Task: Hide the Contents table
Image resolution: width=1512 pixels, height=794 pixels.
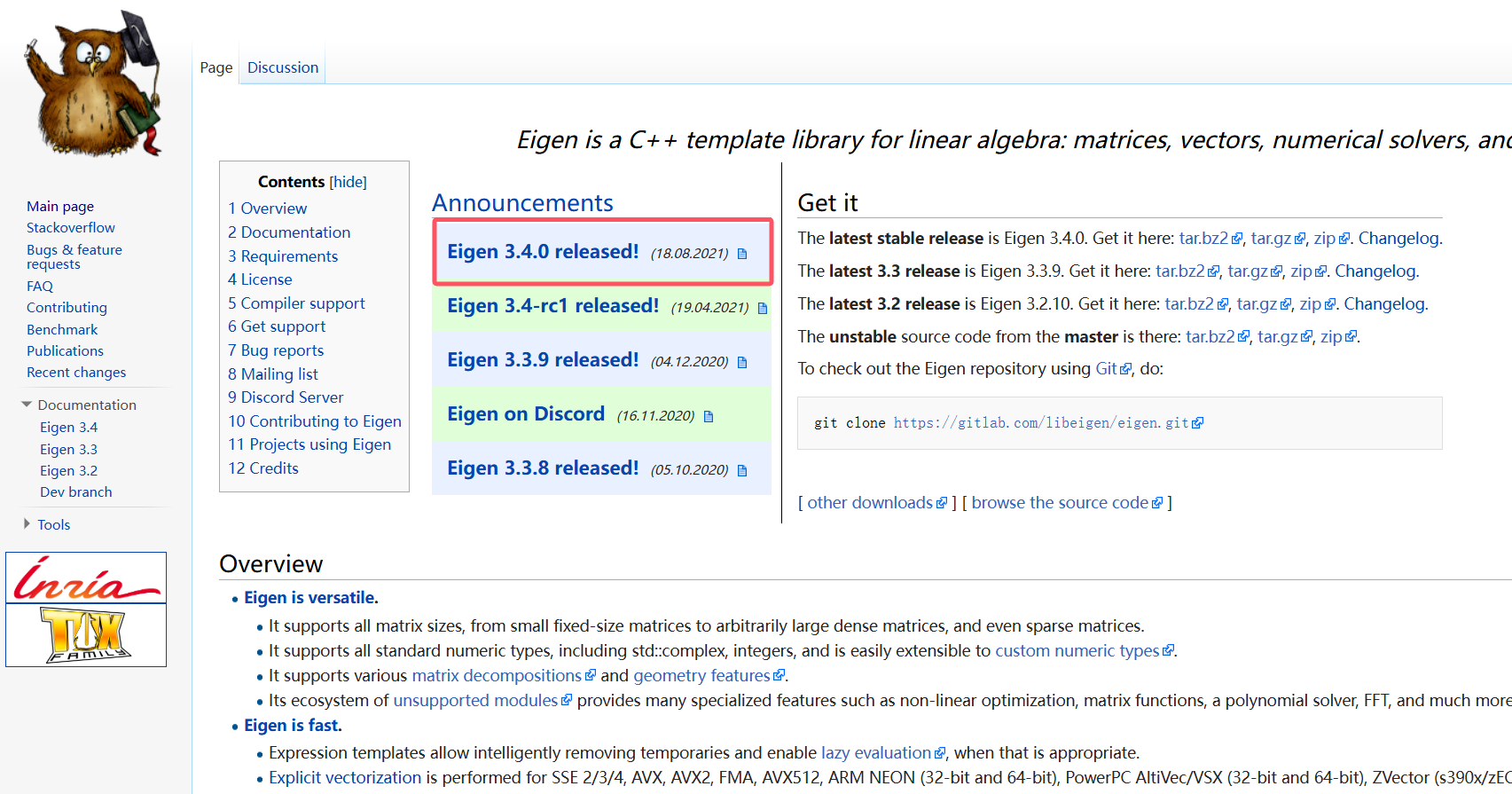Action: [348, 182]
